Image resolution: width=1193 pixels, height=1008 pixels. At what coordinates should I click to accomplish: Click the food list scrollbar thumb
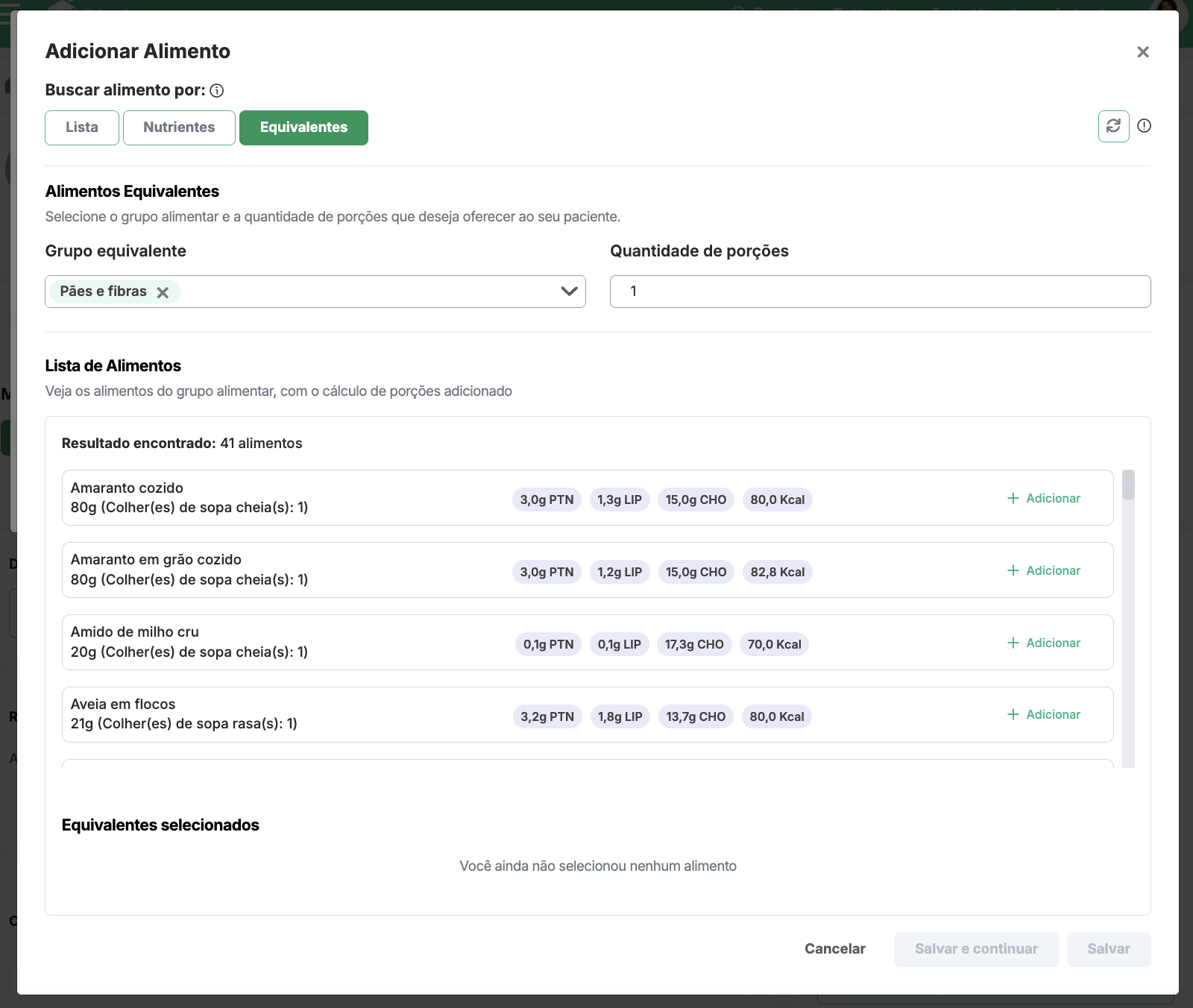click(1128, 485)
